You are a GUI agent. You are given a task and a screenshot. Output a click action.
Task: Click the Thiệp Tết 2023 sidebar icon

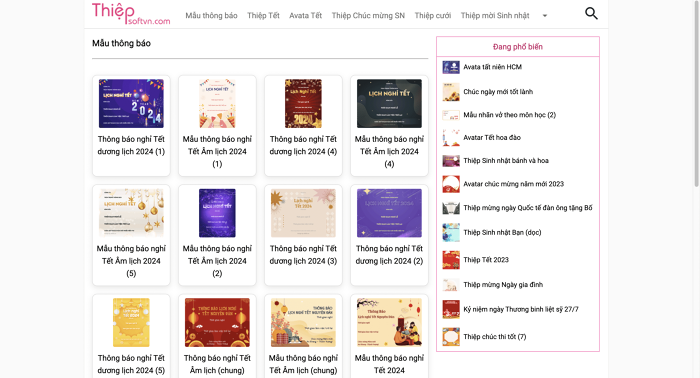[x=451, y=260]
